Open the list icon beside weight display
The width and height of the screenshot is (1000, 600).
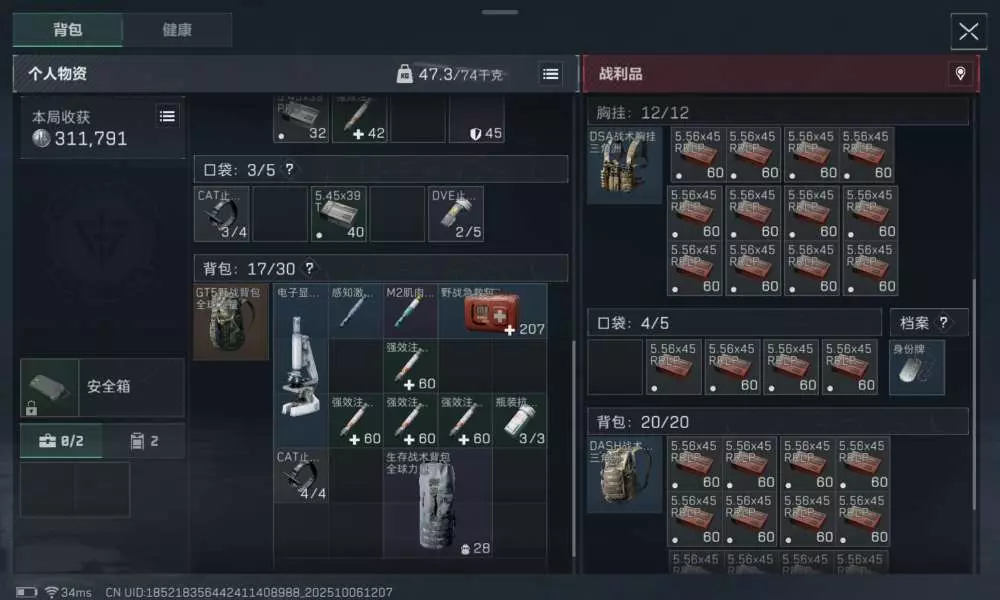(550, 74)
